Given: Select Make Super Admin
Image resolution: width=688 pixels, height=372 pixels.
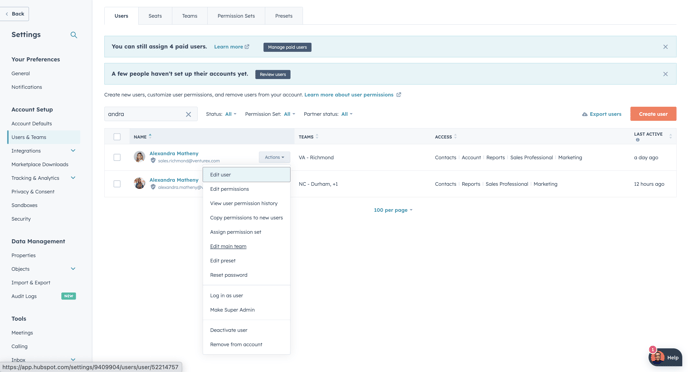Looking at the screenshot, I should pyautogui.click(x=247, y=310).
